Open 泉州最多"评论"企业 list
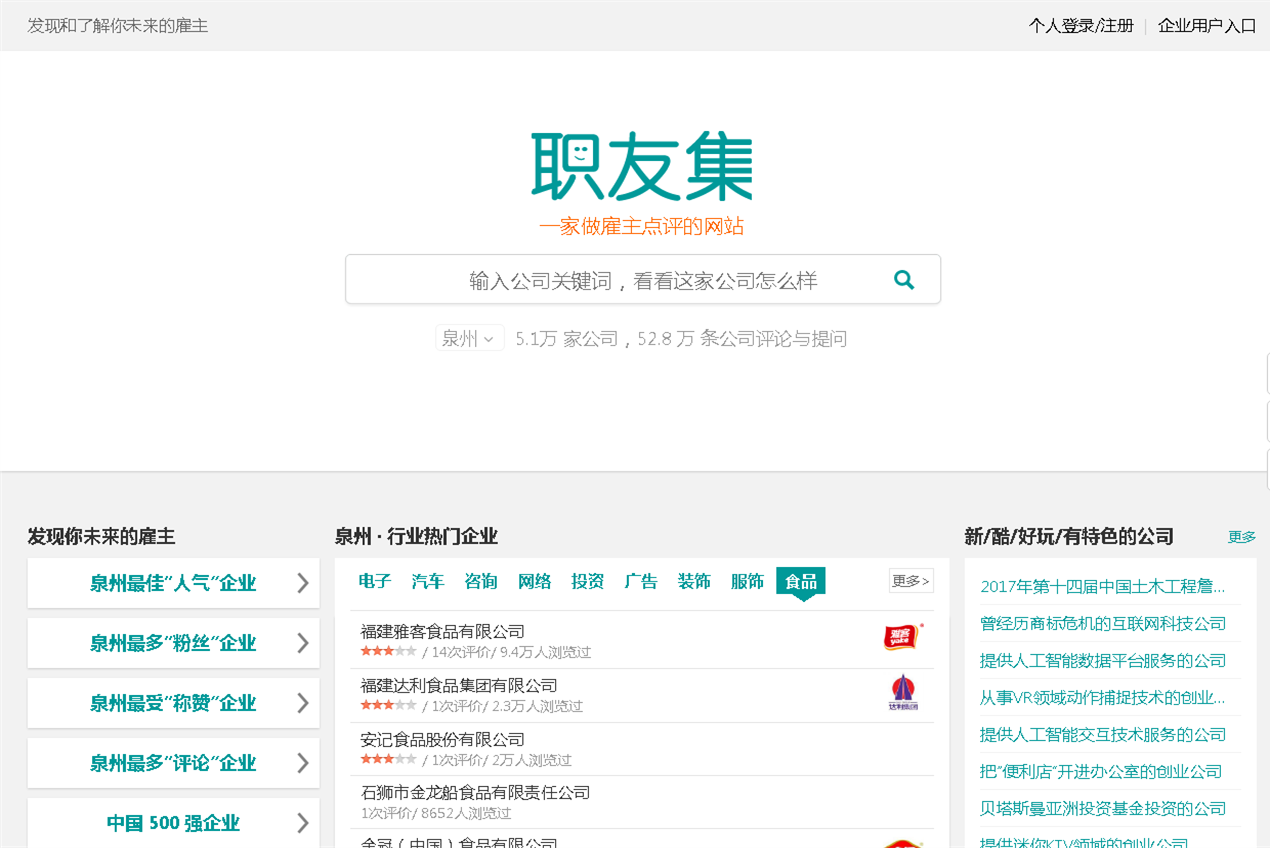1270x848 pixels. tap(173, 763)
